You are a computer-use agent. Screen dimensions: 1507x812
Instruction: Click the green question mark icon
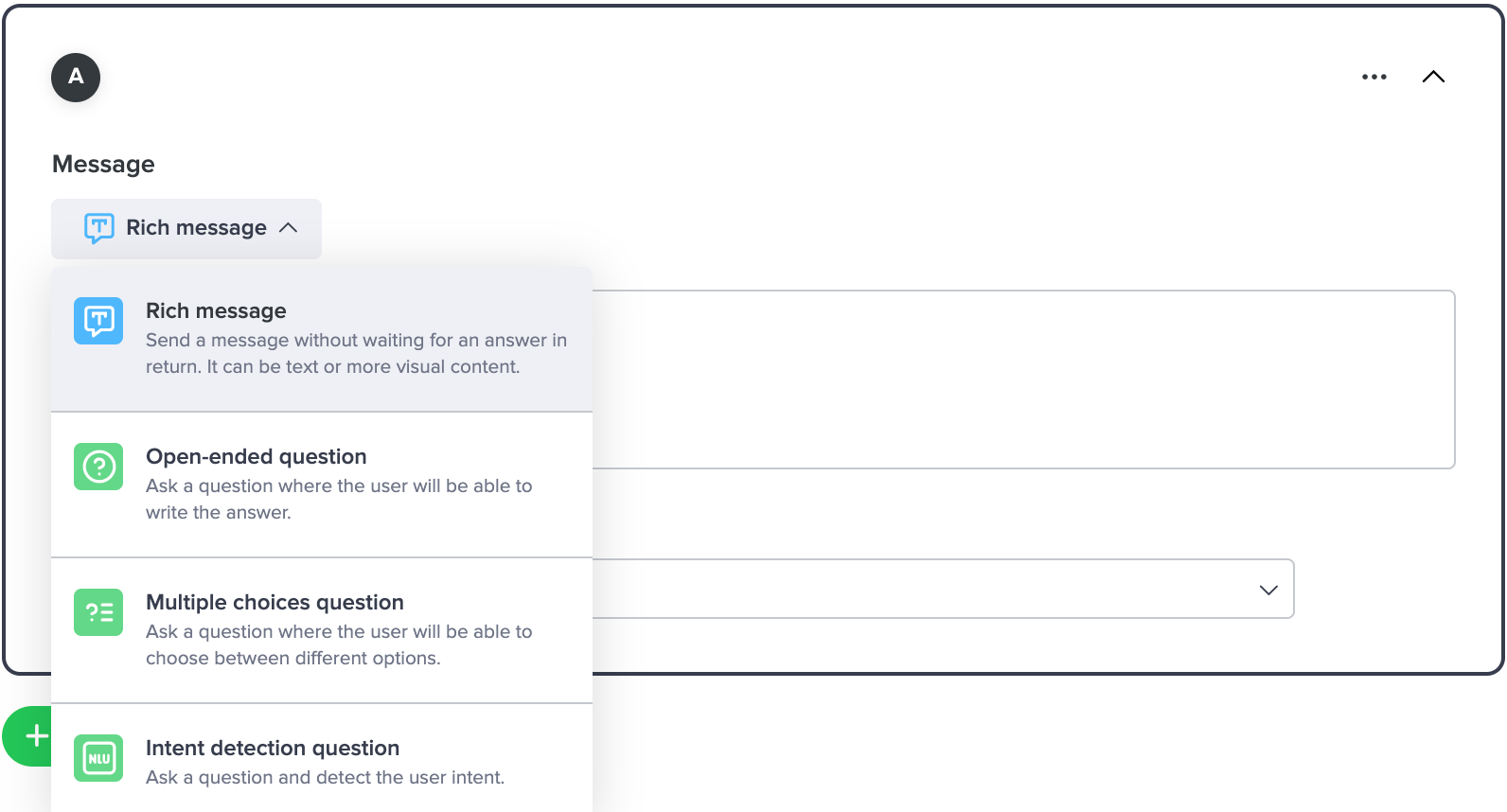(x=98, y=467)
